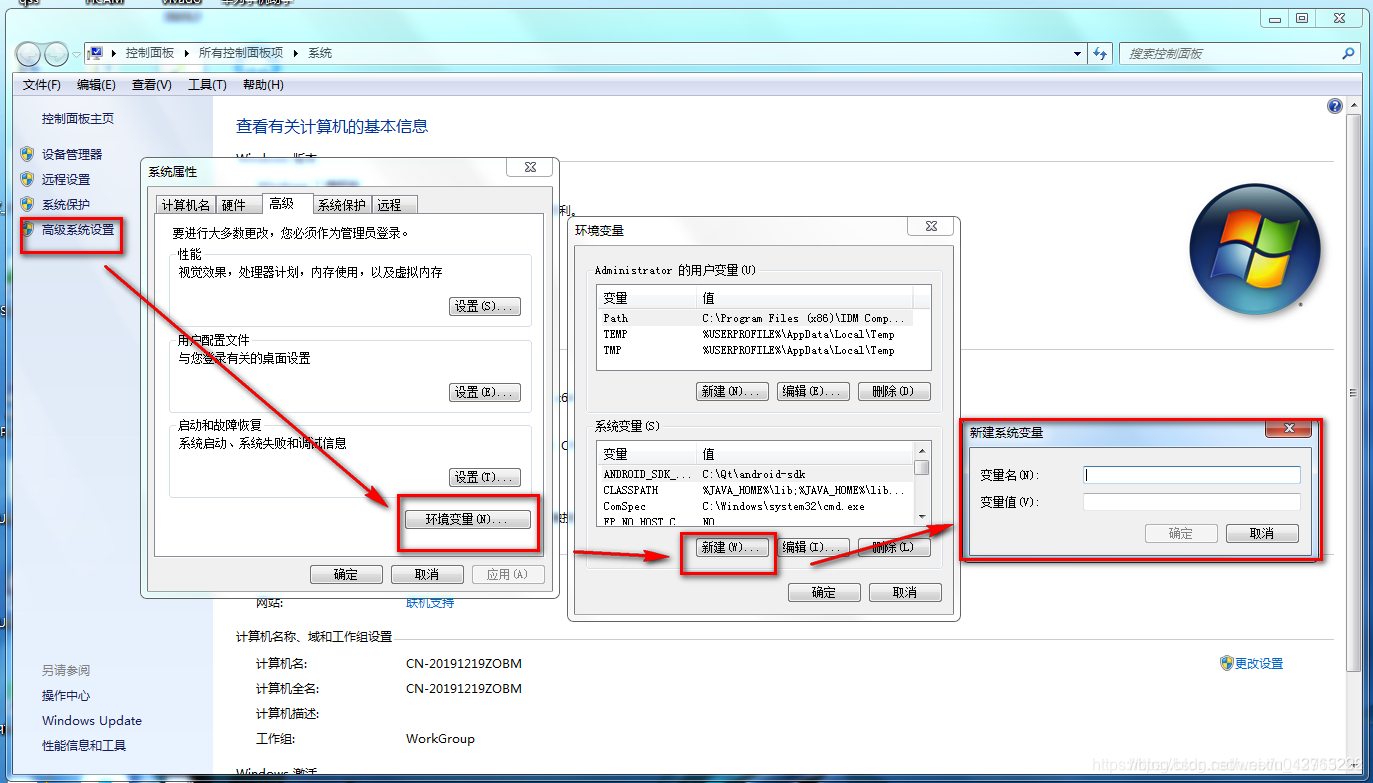Switch to Remote (远程) tab

pos(394,205)
